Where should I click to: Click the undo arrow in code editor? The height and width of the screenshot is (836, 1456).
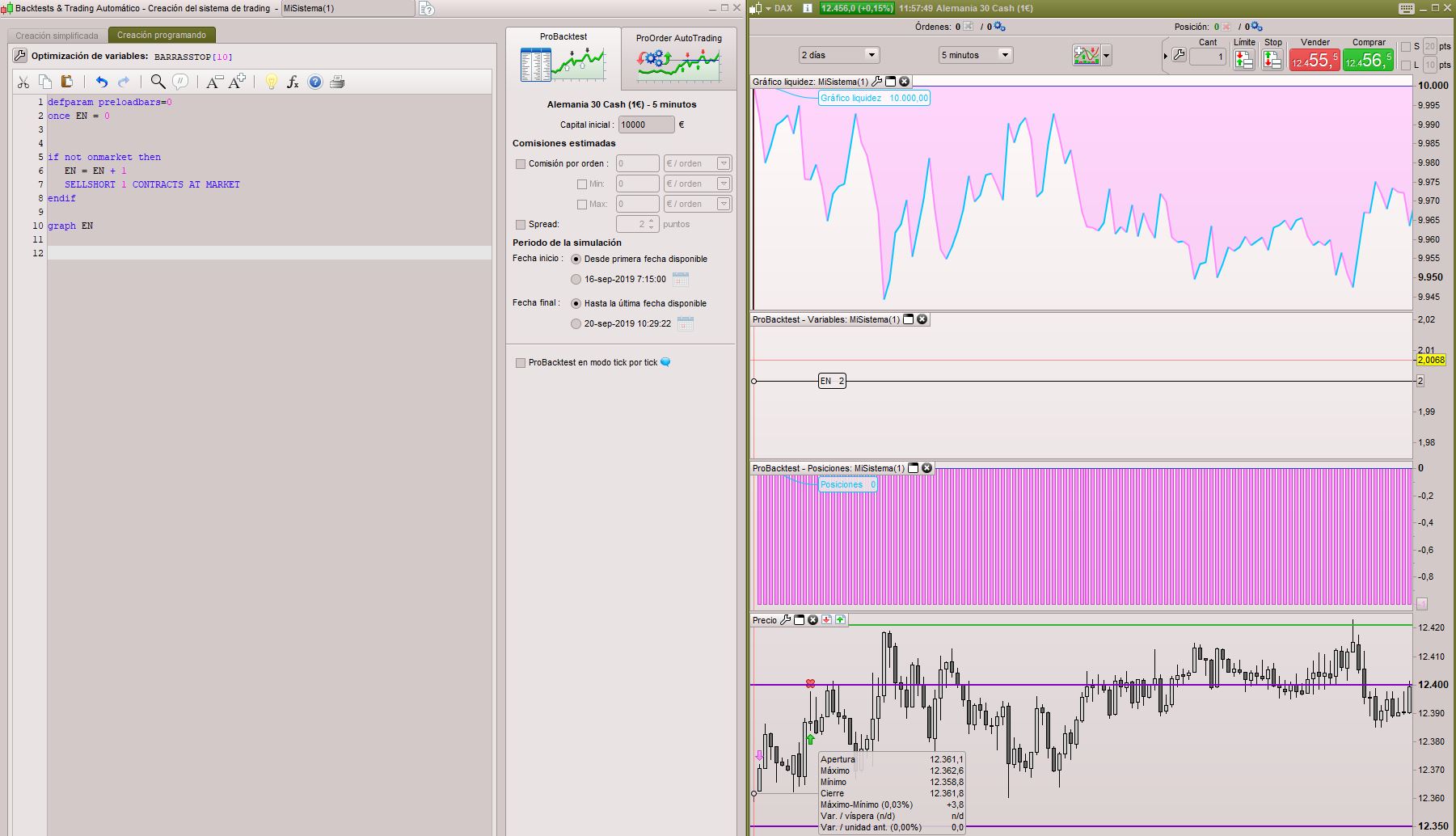(101, 82)
